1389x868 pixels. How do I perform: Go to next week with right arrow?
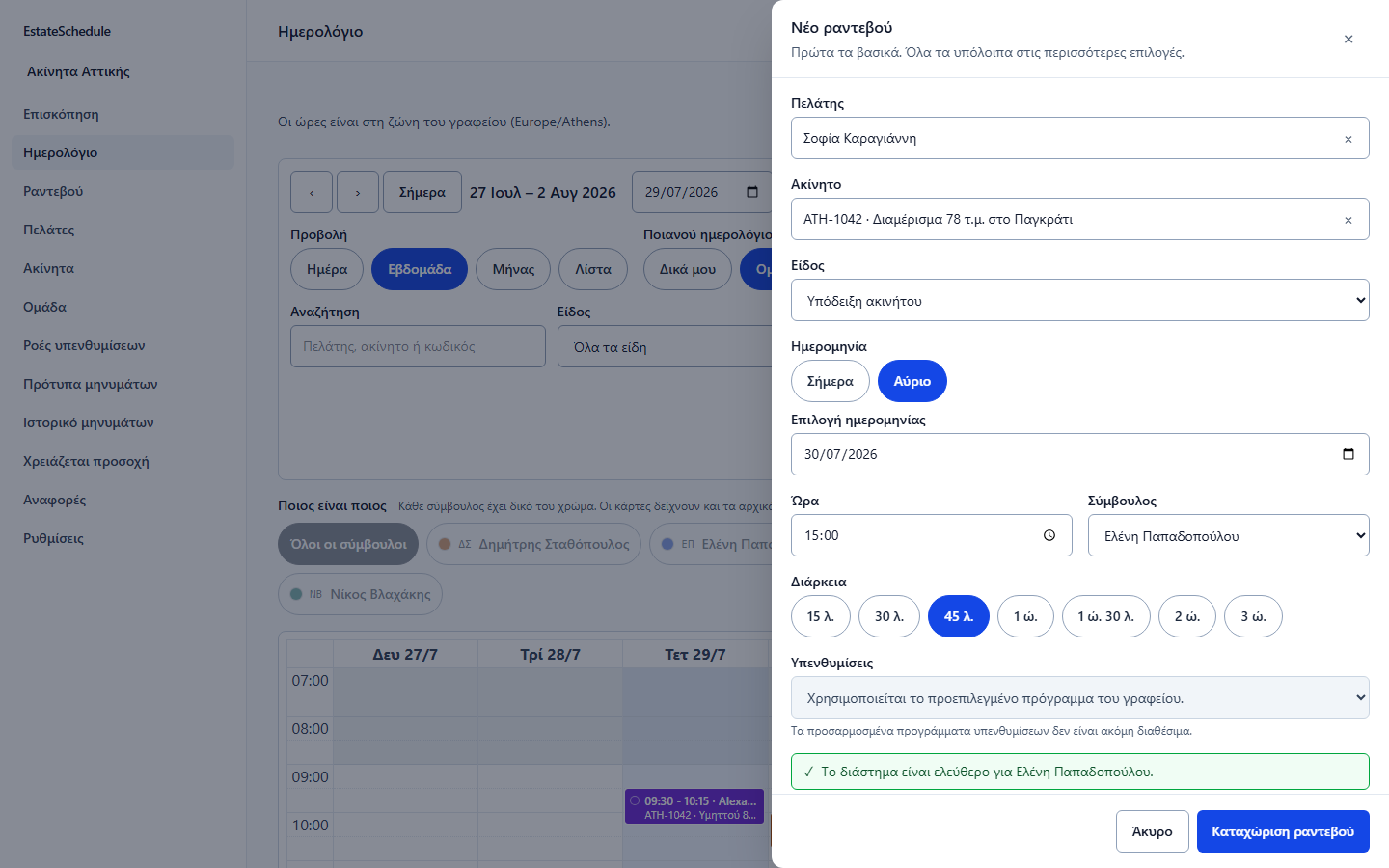click(358, 192)
